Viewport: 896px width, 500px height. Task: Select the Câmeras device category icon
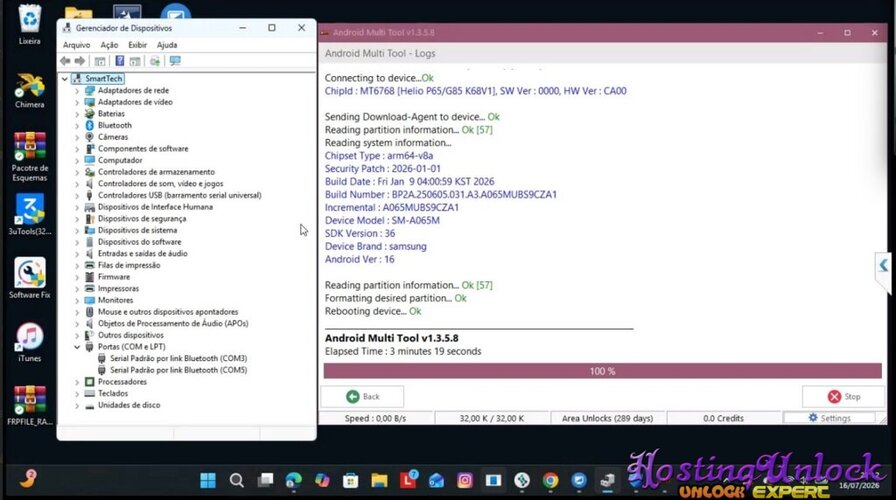(x=90, y=137)
